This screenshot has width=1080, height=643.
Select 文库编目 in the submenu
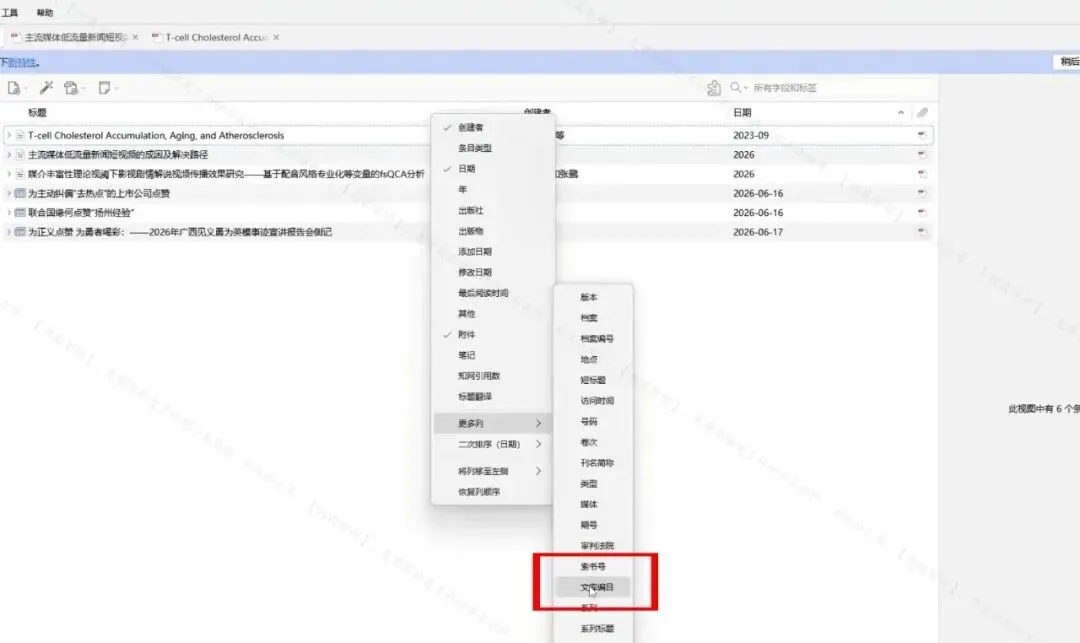593,587
